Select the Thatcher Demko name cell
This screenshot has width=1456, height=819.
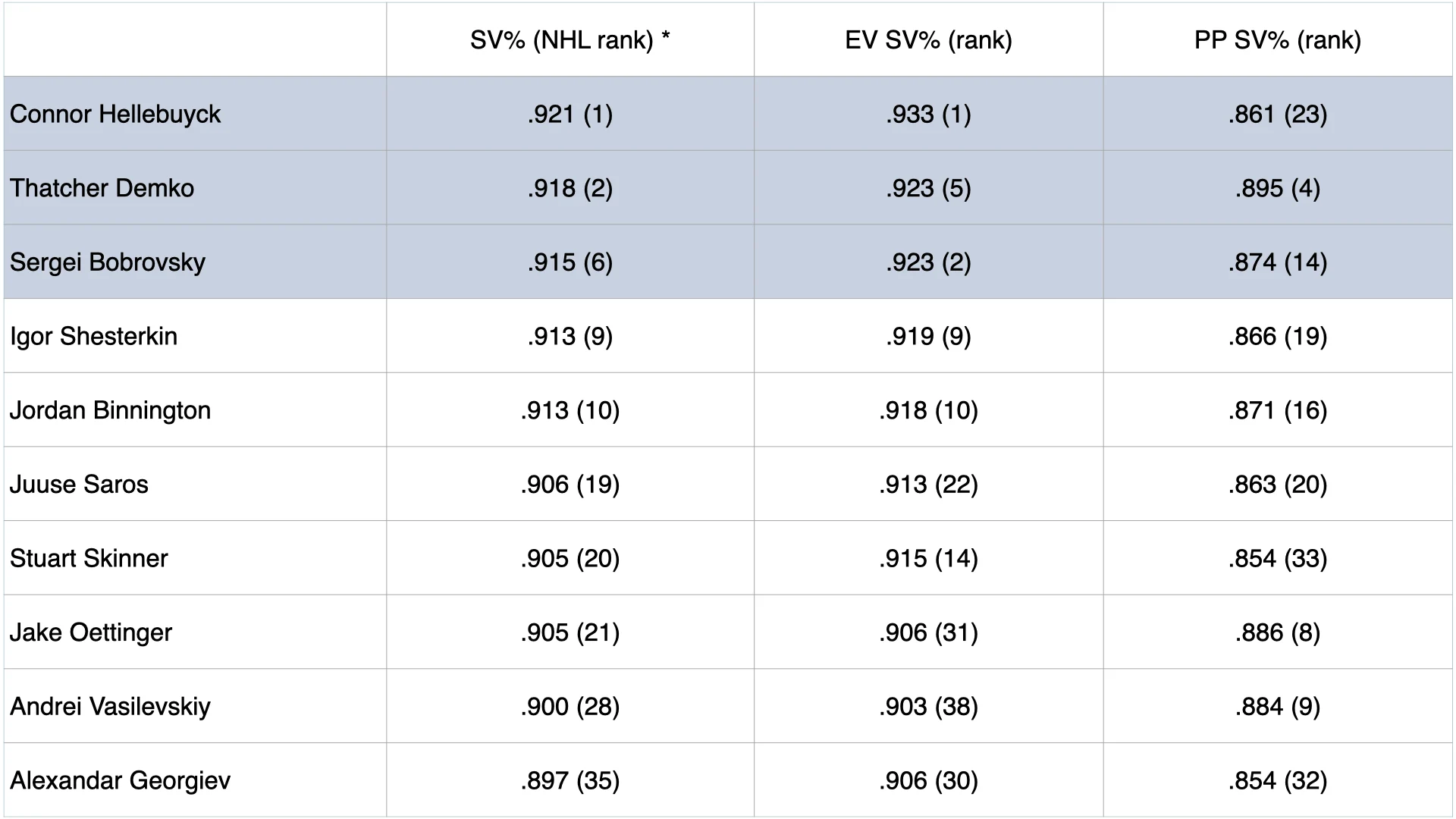click(x=102, y=188)
